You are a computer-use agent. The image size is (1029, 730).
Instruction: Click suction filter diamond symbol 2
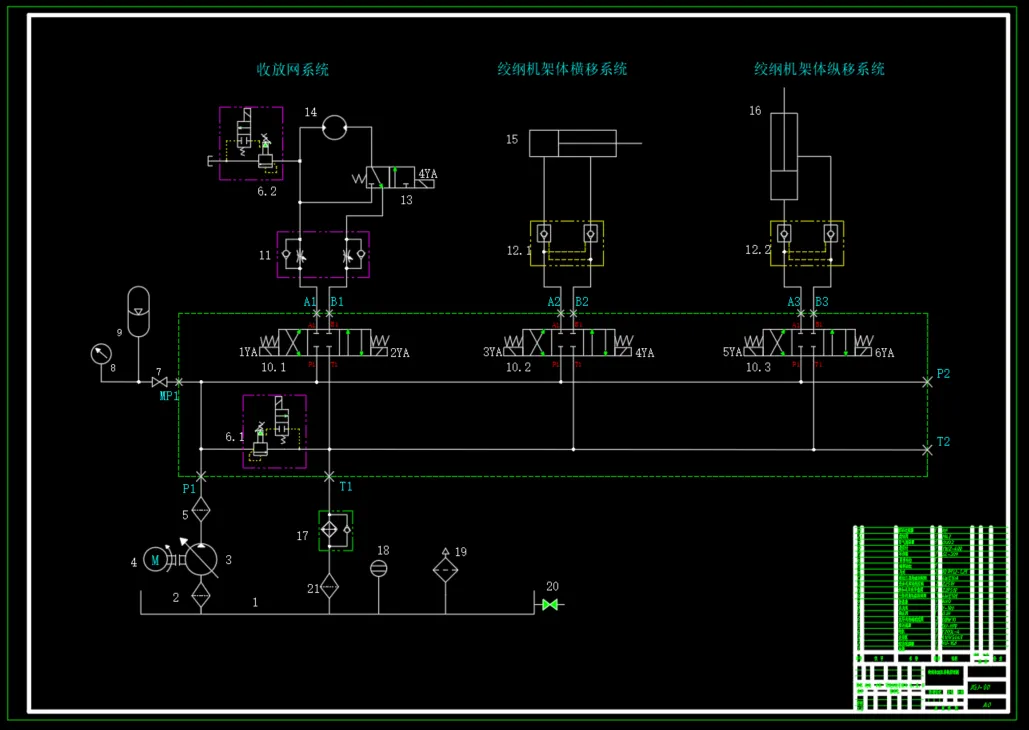point(201,596)
